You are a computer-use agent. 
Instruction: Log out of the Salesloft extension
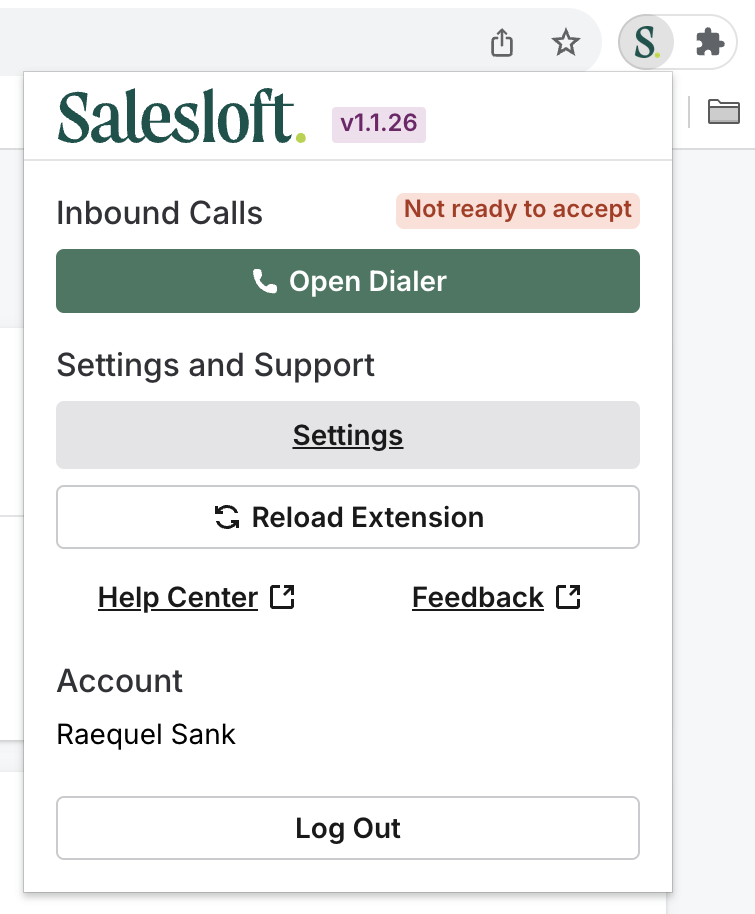point(348,828)
